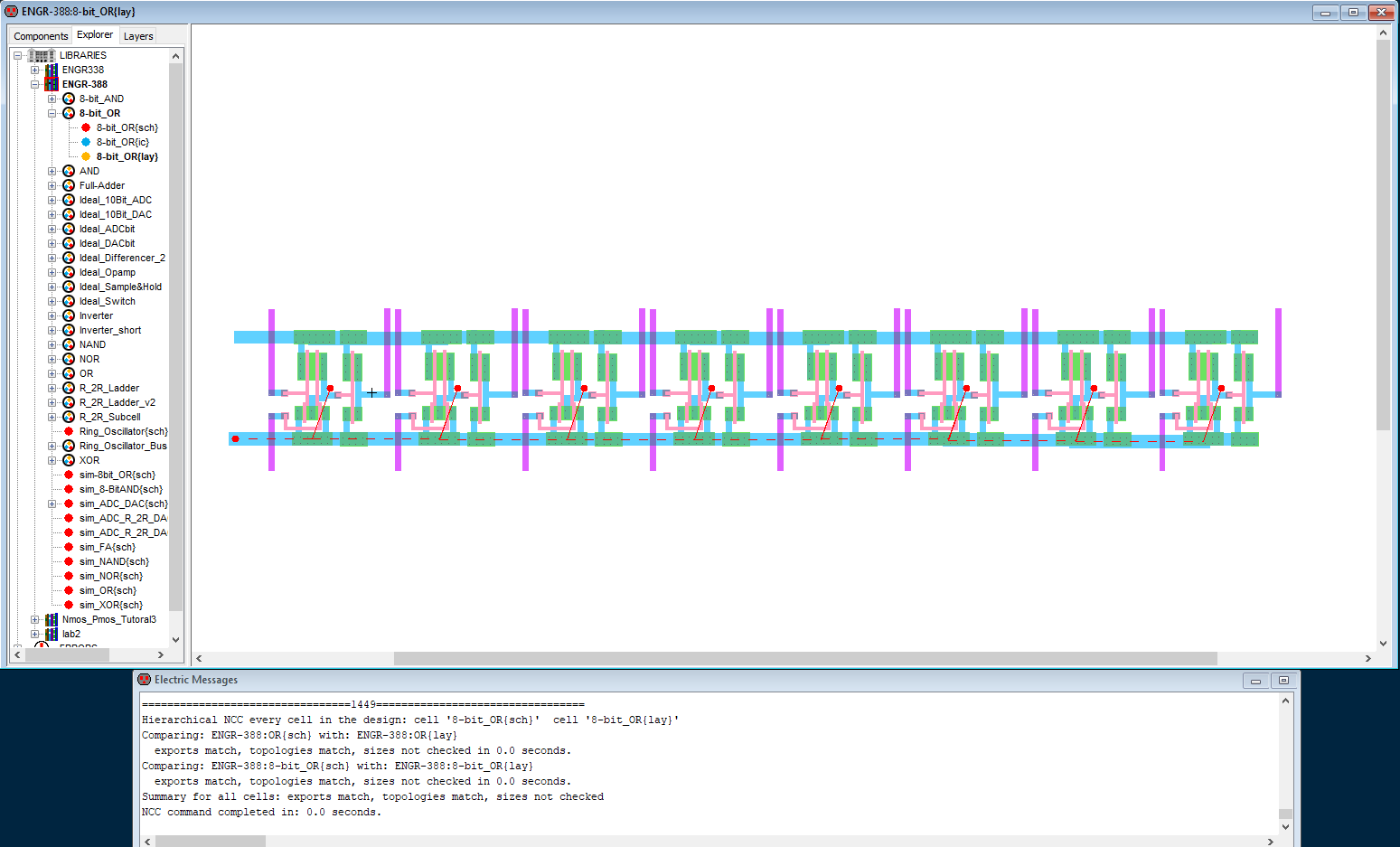The height and width of the screenshot is (847, 1400).
Task: Click Electric Messages window app icon
Action: pyautogui.click(x=144, y=680)
